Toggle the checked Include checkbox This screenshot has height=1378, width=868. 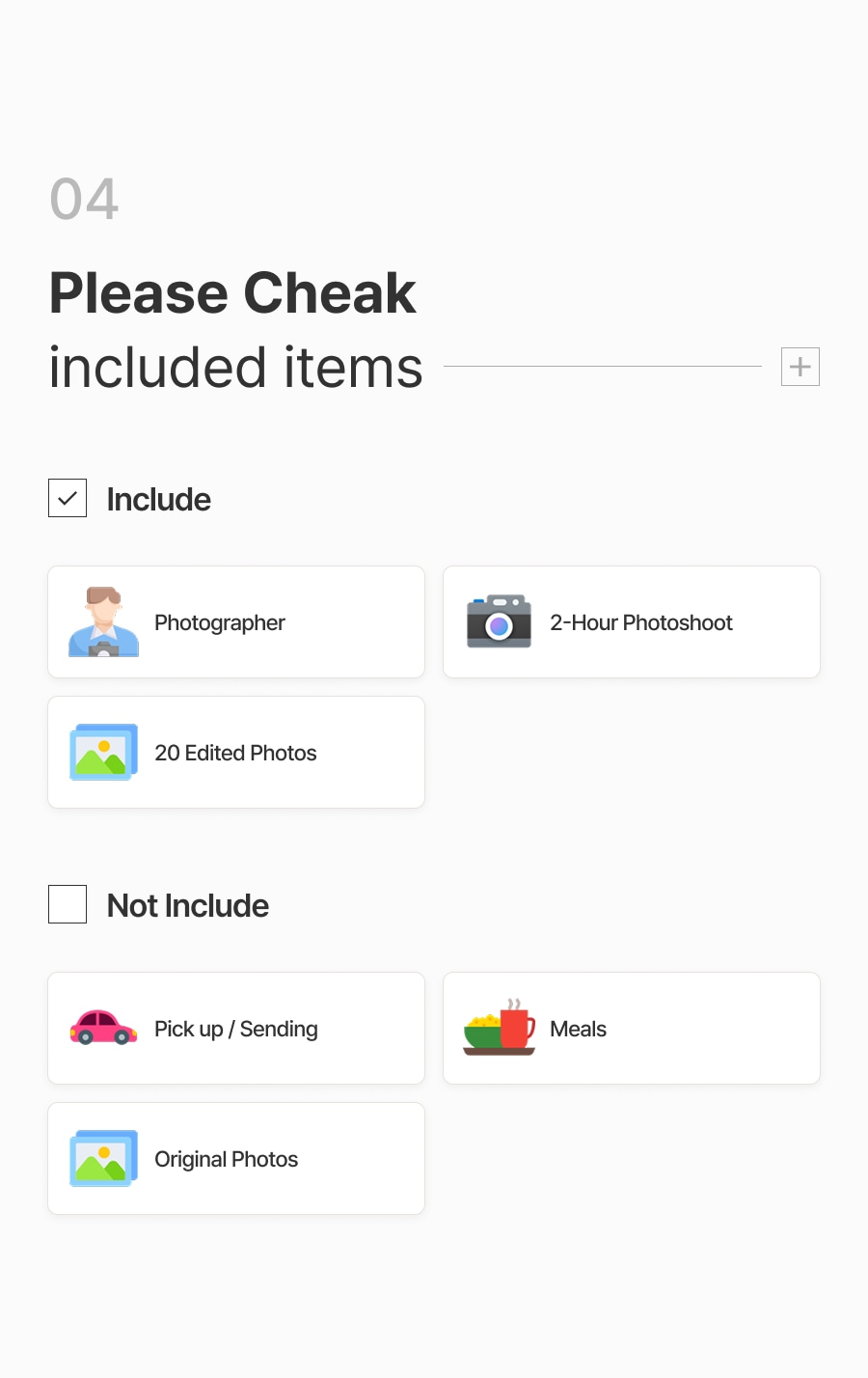[x=68, y=498]
